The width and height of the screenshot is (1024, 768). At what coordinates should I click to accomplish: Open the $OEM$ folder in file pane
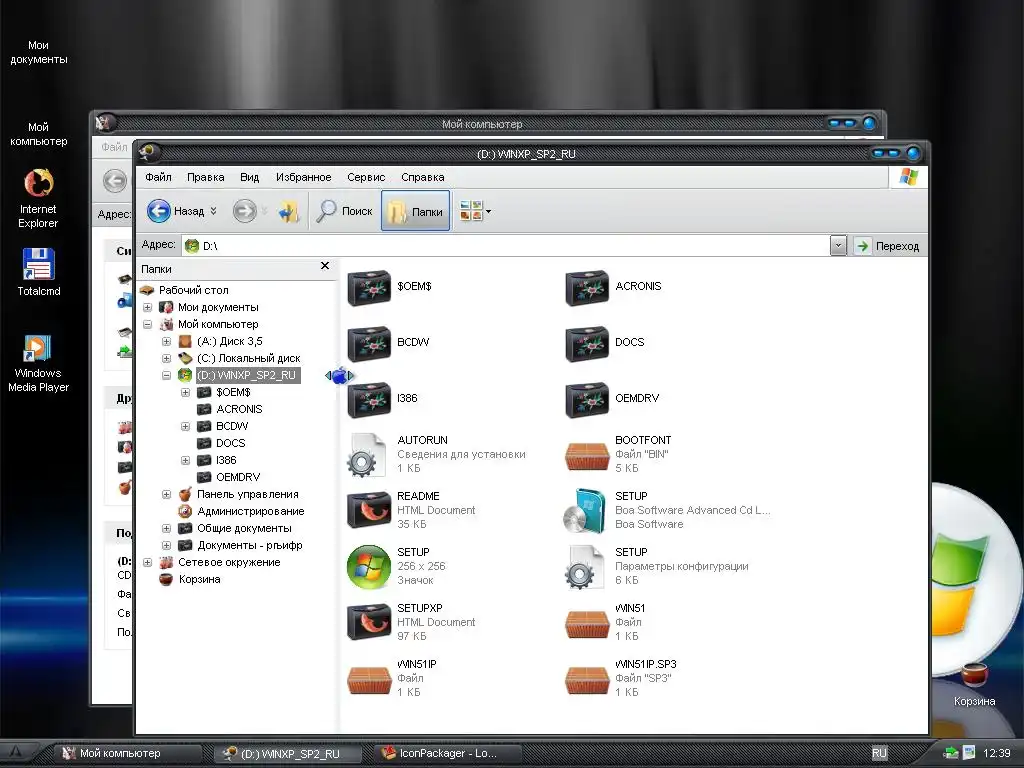pos(390,287)
